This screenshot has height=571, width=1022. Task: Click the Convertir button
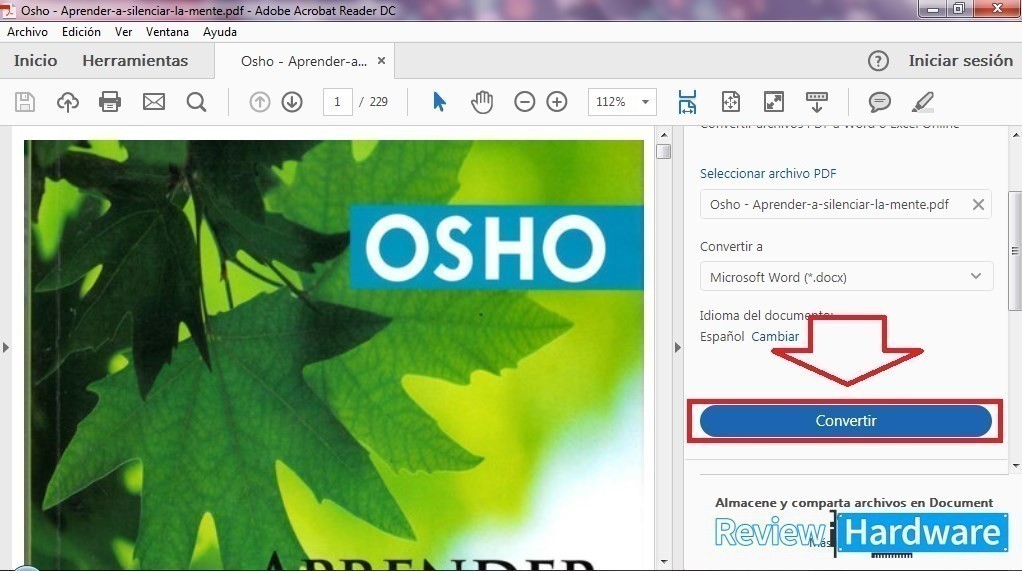[845, 421]
